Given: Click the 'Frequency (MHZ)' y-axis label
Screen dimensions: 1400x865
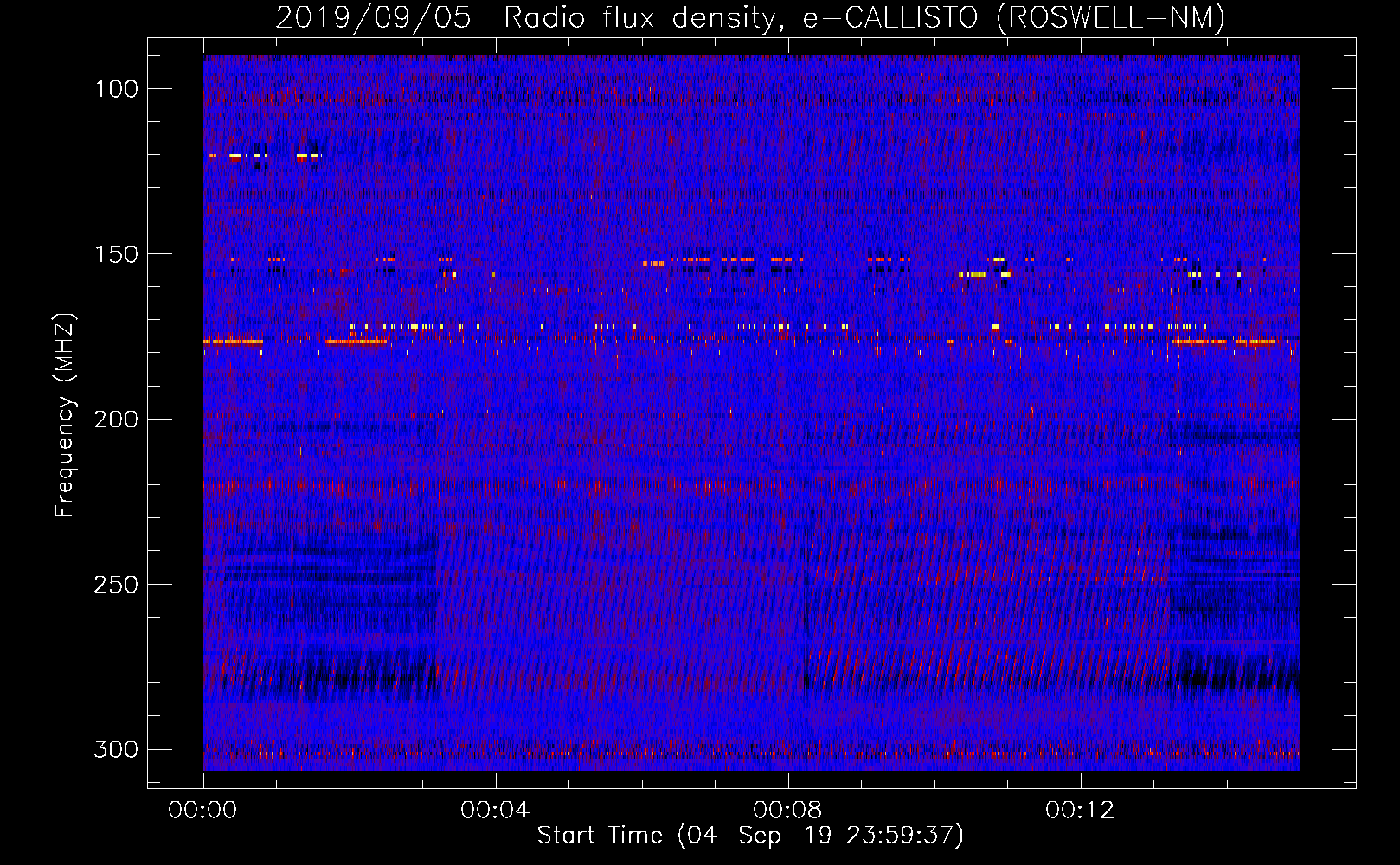Looking at the screenshot, I should click(x=65, y=414).
